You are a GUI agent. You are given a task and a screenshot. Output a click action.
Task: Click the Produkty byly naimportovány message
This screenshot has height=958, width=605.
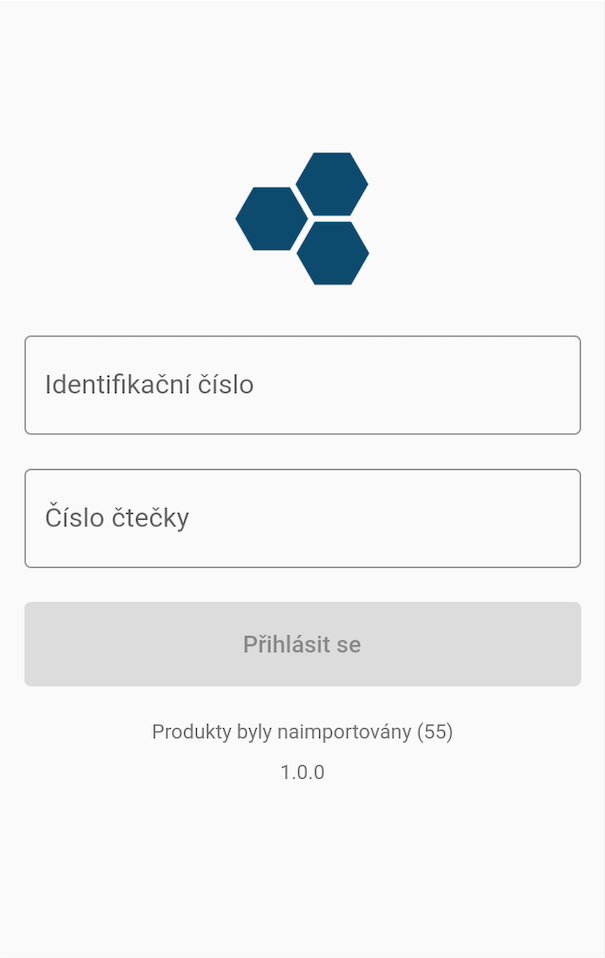pyautogui.click(x=302, y=732)
